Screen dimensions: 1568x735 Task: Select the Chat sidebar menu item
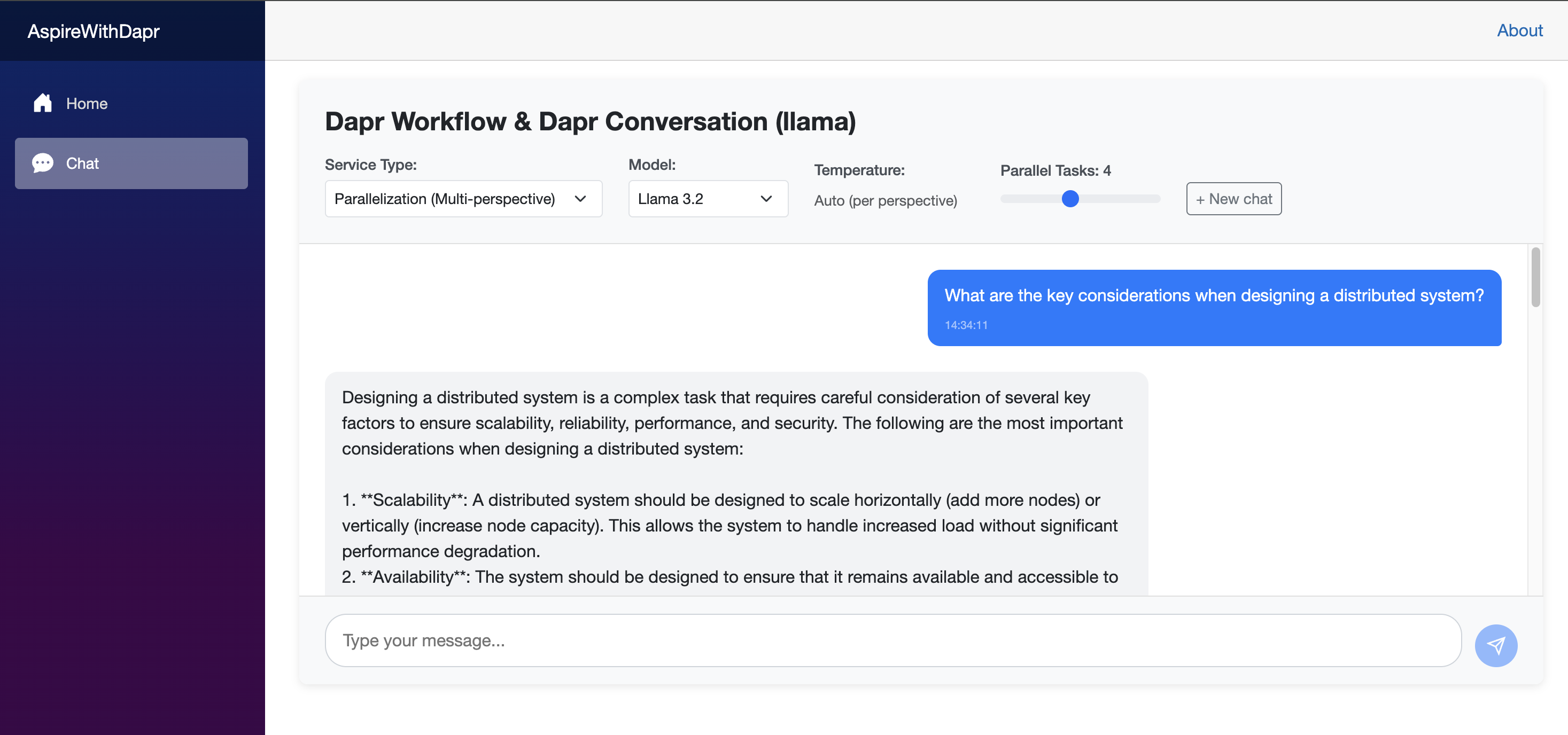(x=131, y=163)
